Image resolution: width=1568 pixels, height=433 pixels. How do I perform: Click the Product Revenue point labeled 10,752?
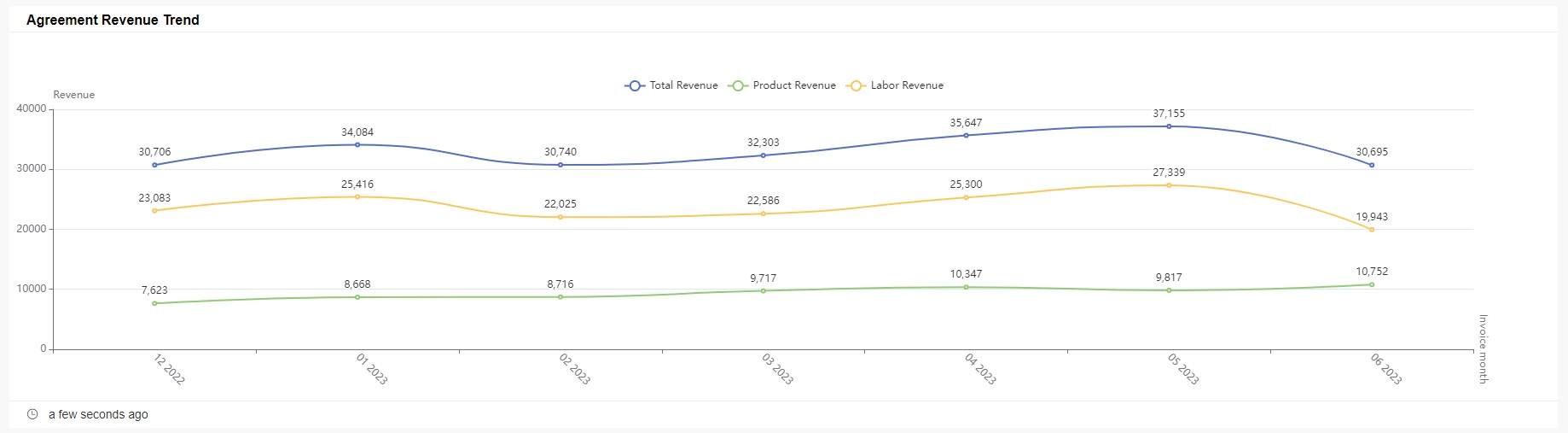click(1372, 284)
